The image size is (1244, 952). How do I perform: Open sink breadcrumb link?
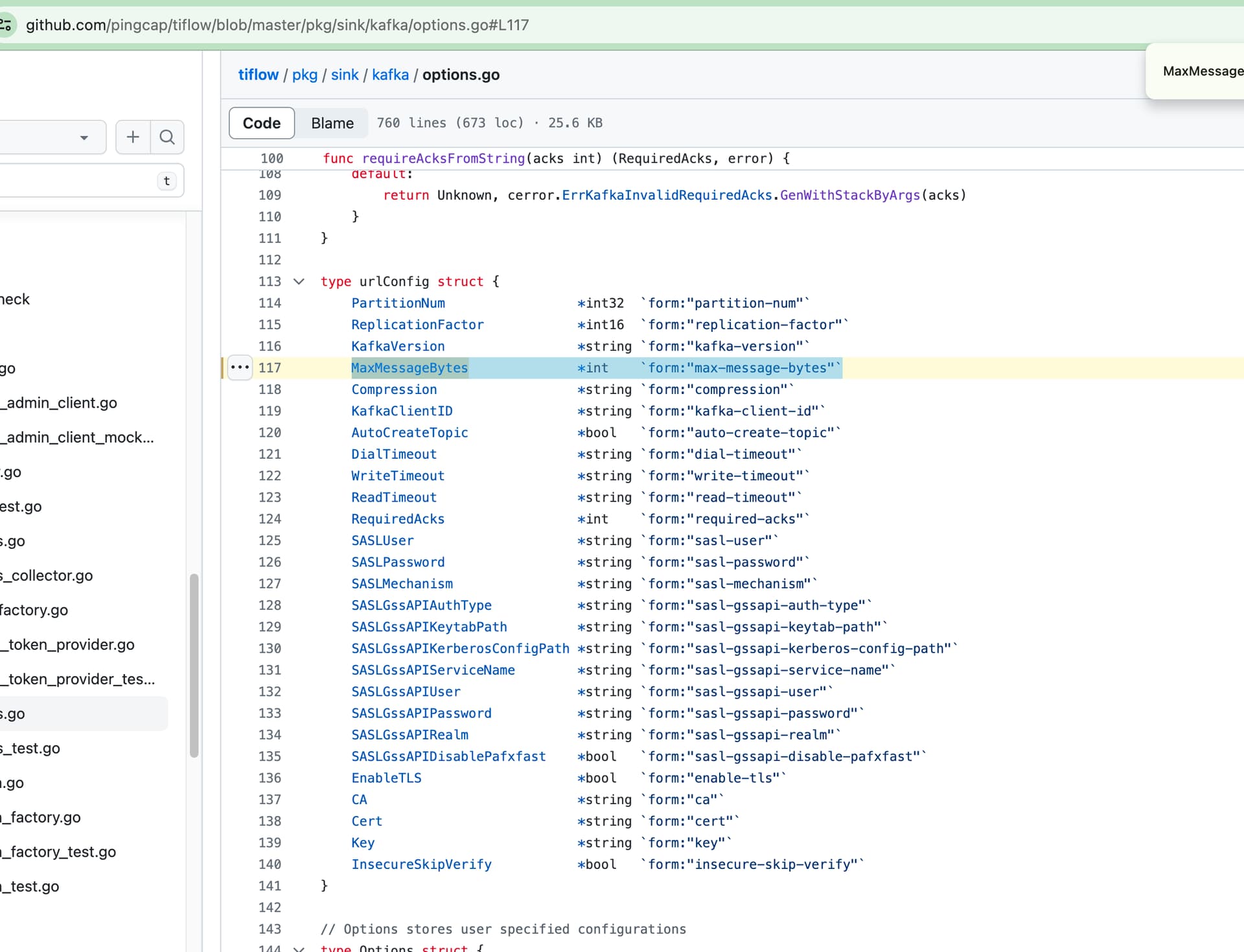(x=345, y=75)
